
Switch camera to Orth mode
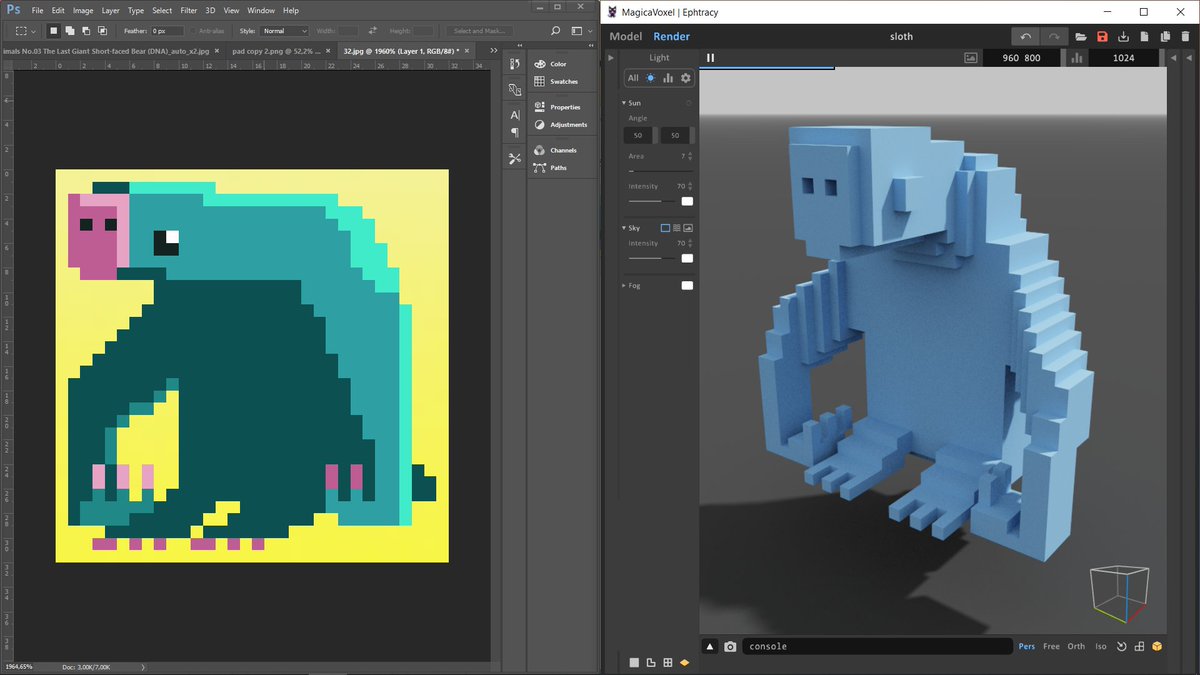tap(1076, 646)
